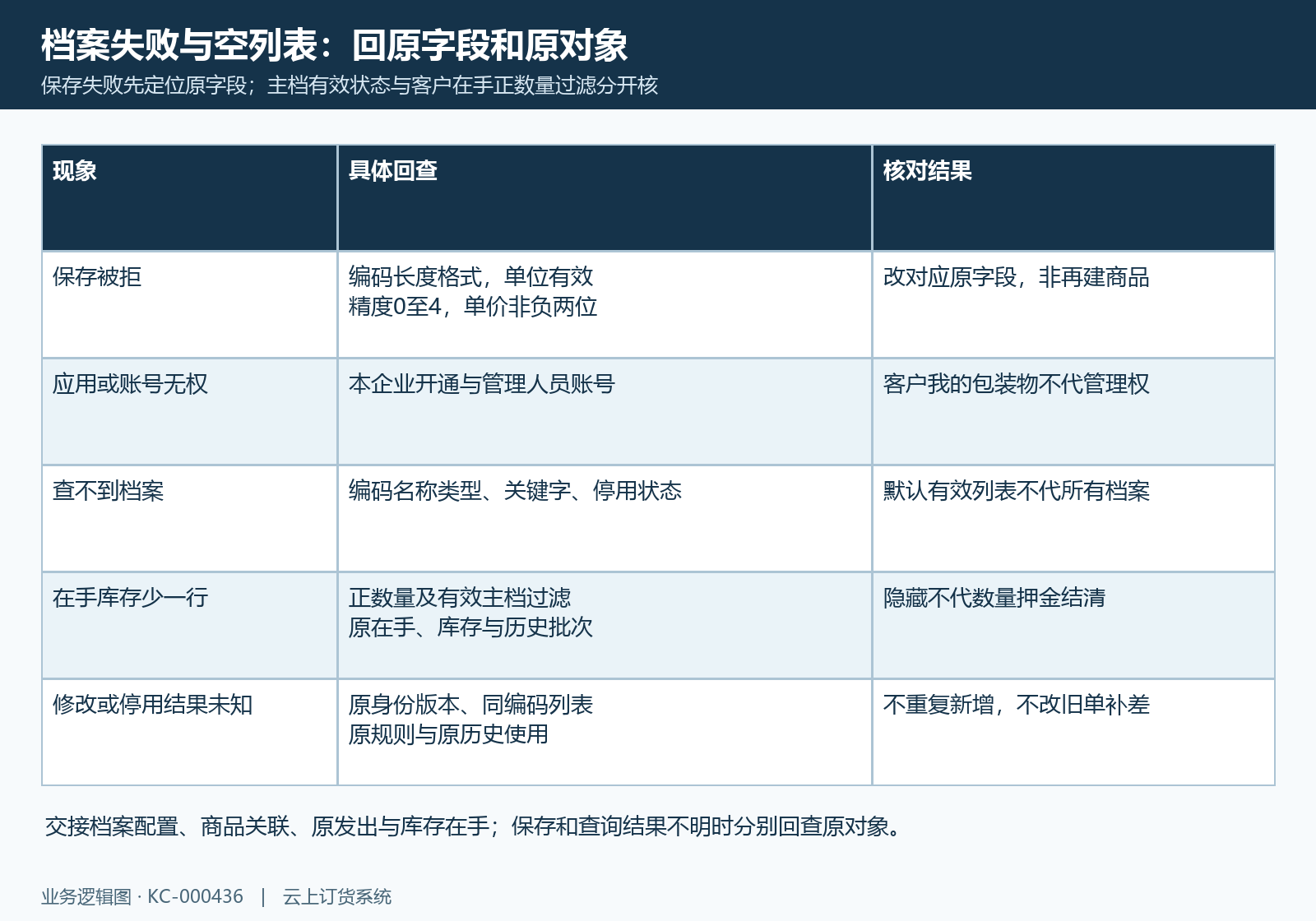Select the 查不到档案 cell
Viewport: 1316px width, 921px height.
pyautogui.click(x=190, y=519)
